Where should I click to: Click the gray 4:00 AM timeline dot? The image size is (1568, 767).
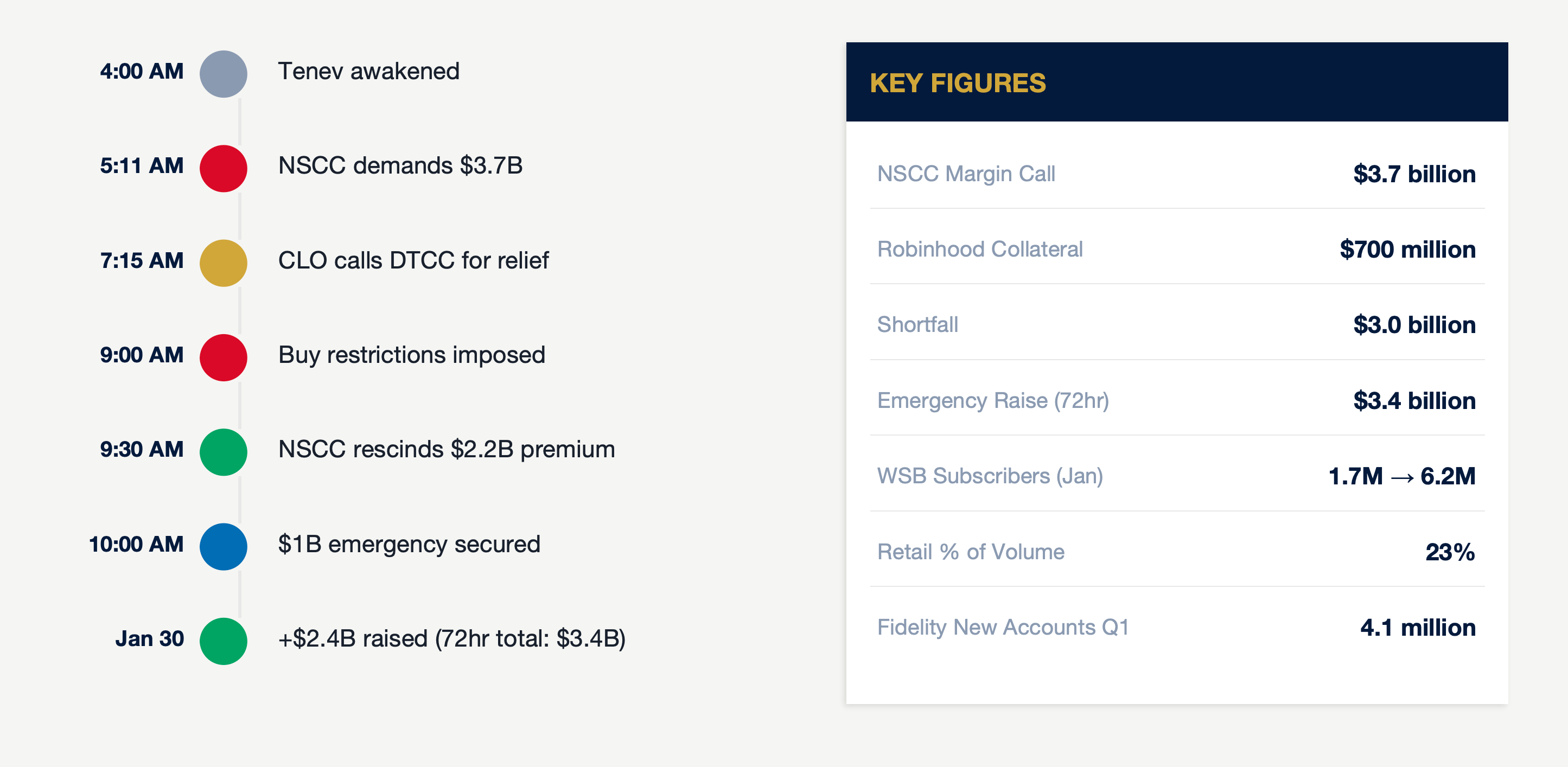coord(224,74)
